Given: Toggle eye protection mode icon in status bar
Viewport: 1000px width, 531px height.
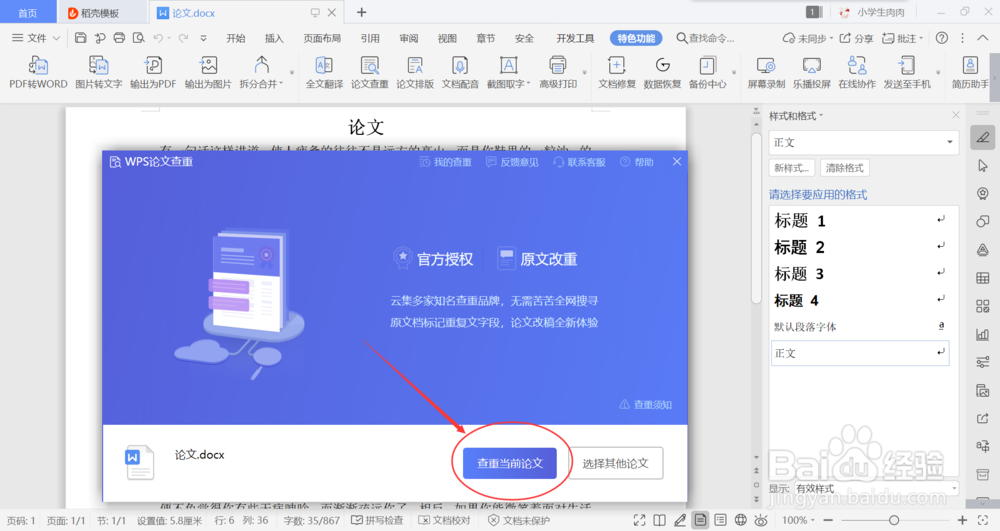Looking at the screenshot, I should pyautogui.click(x=760, y=520).
